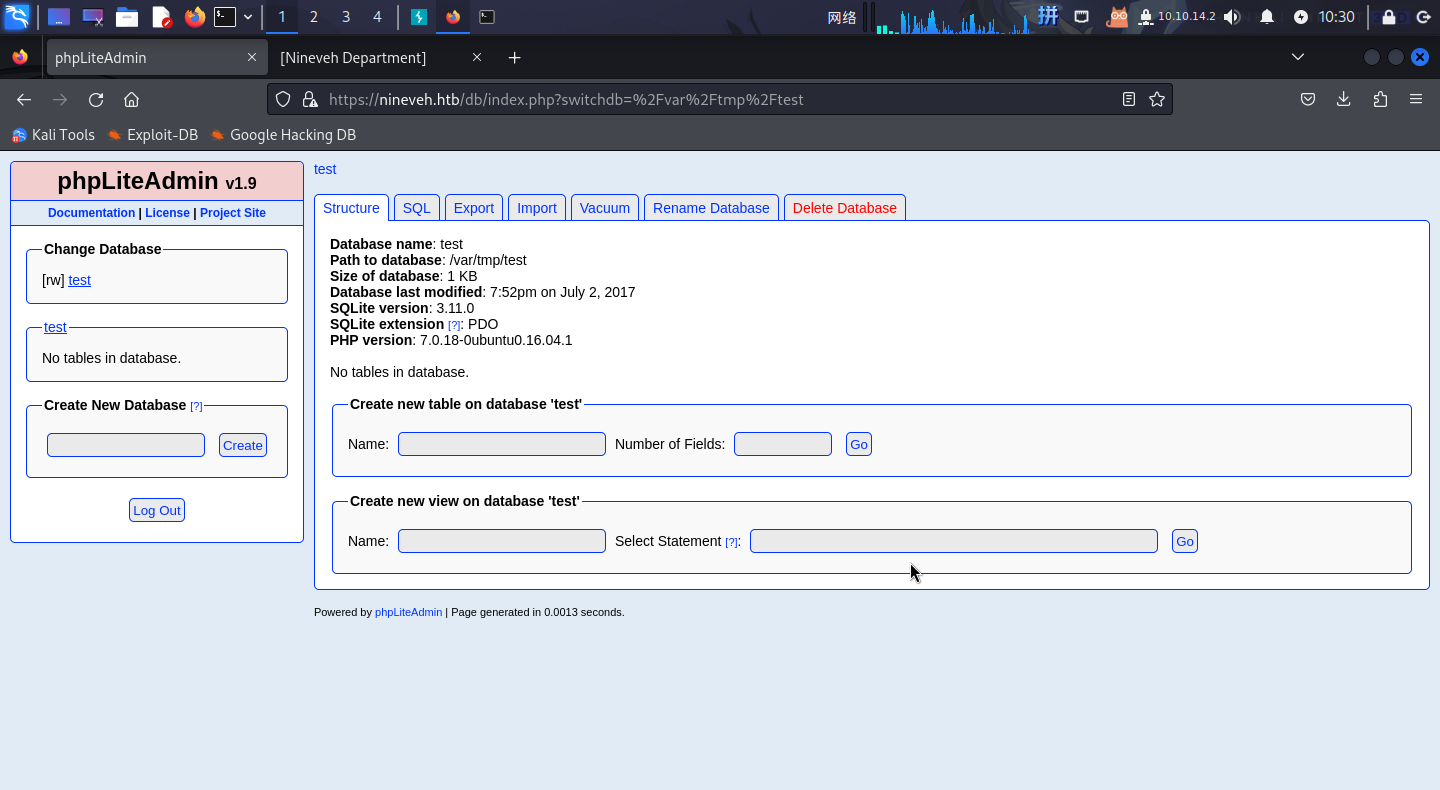Switch to the Import tab
The height and width of the screenshot is (790, 1440).
click(x=537, y=208)
